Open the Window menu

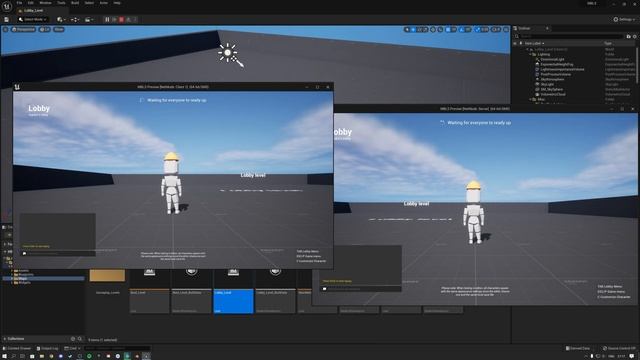(x=45, y=3)
